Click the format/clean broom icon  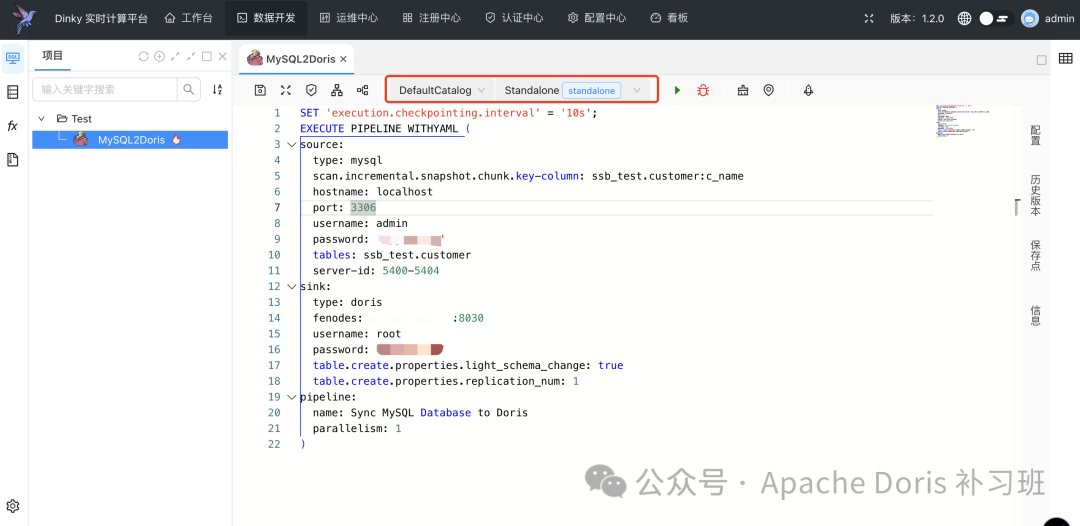(x=742, y=90)
